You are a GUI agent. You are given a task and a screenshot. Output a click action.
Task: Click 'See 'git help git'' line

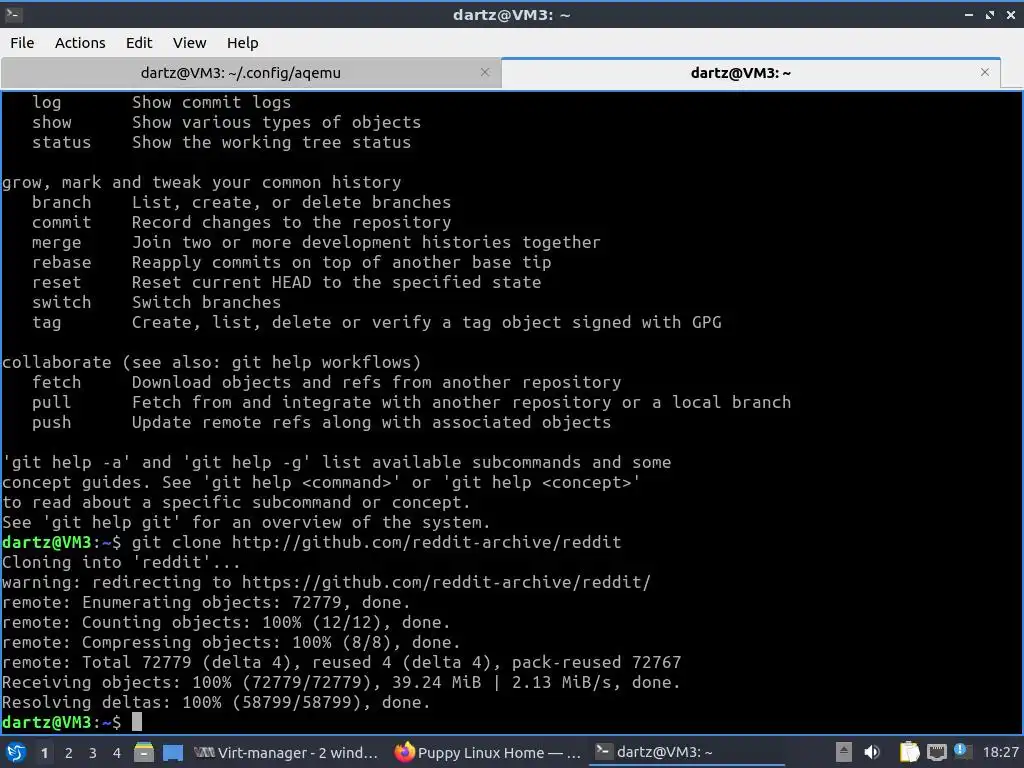point(246,522)
